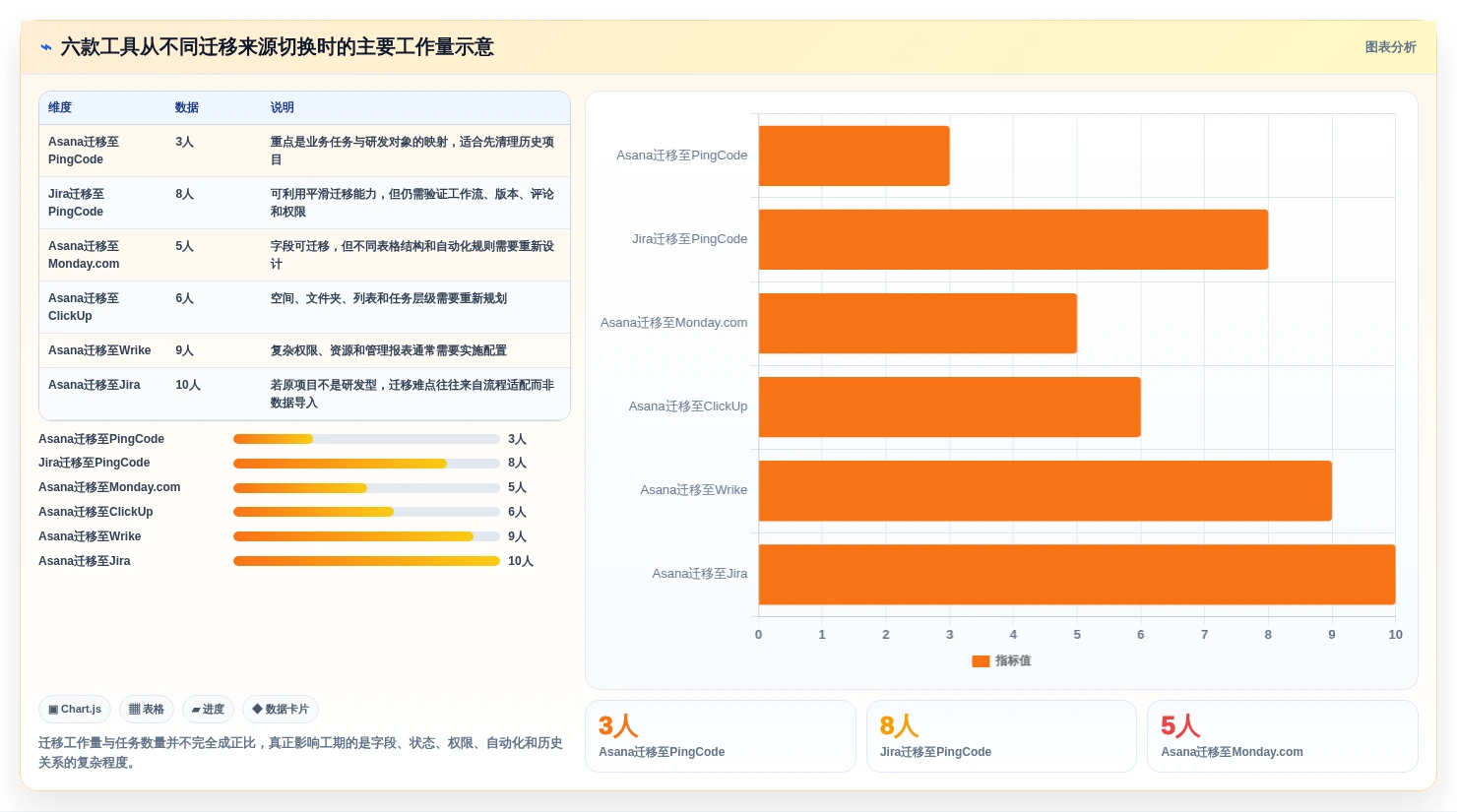
Task: Click the description 空间、文件夹、列表和任务层级需要重新规划
Action: [389, 298]
